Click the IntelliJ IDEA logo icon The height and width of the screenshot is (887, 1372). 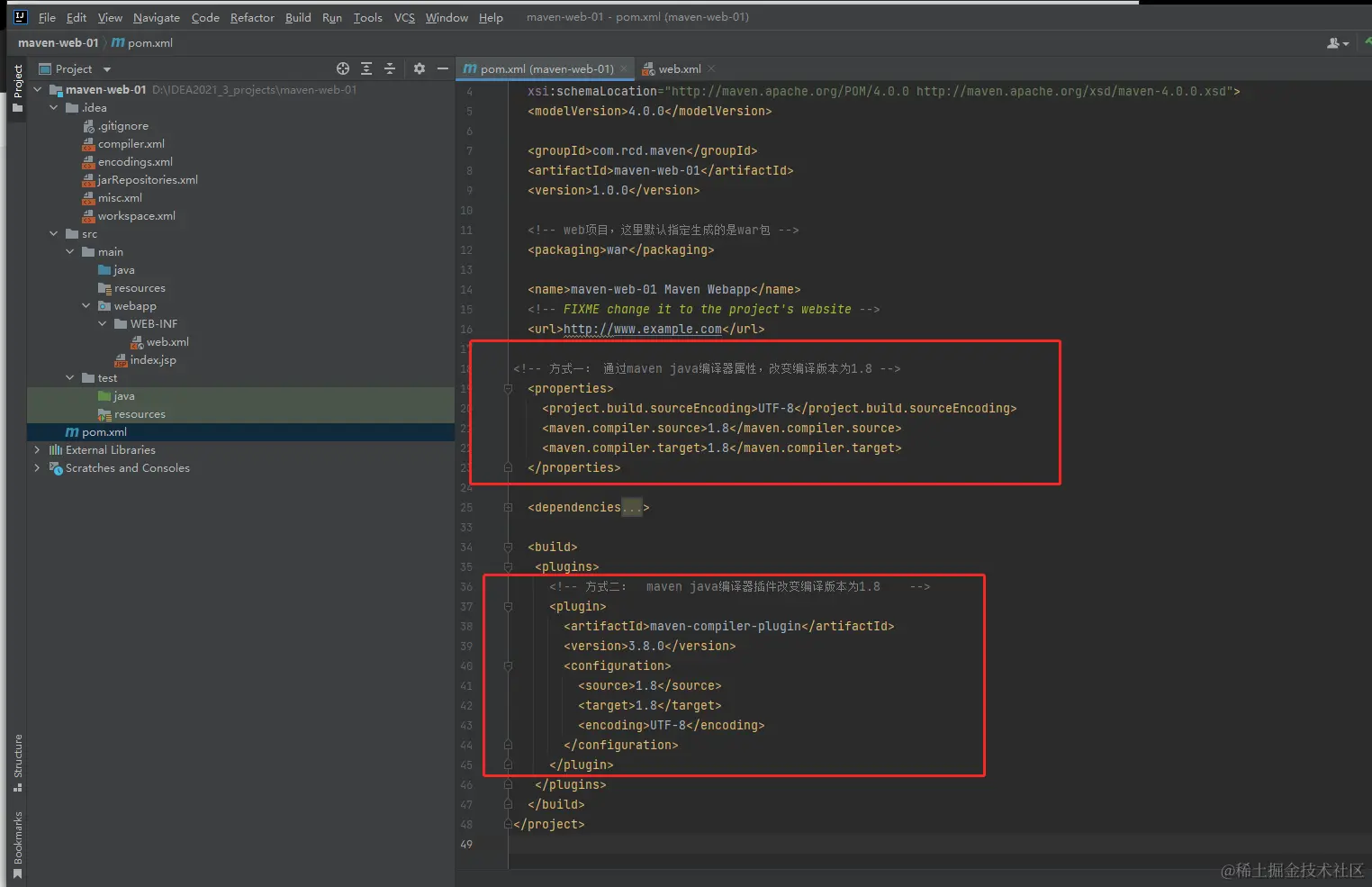(20, 16)
